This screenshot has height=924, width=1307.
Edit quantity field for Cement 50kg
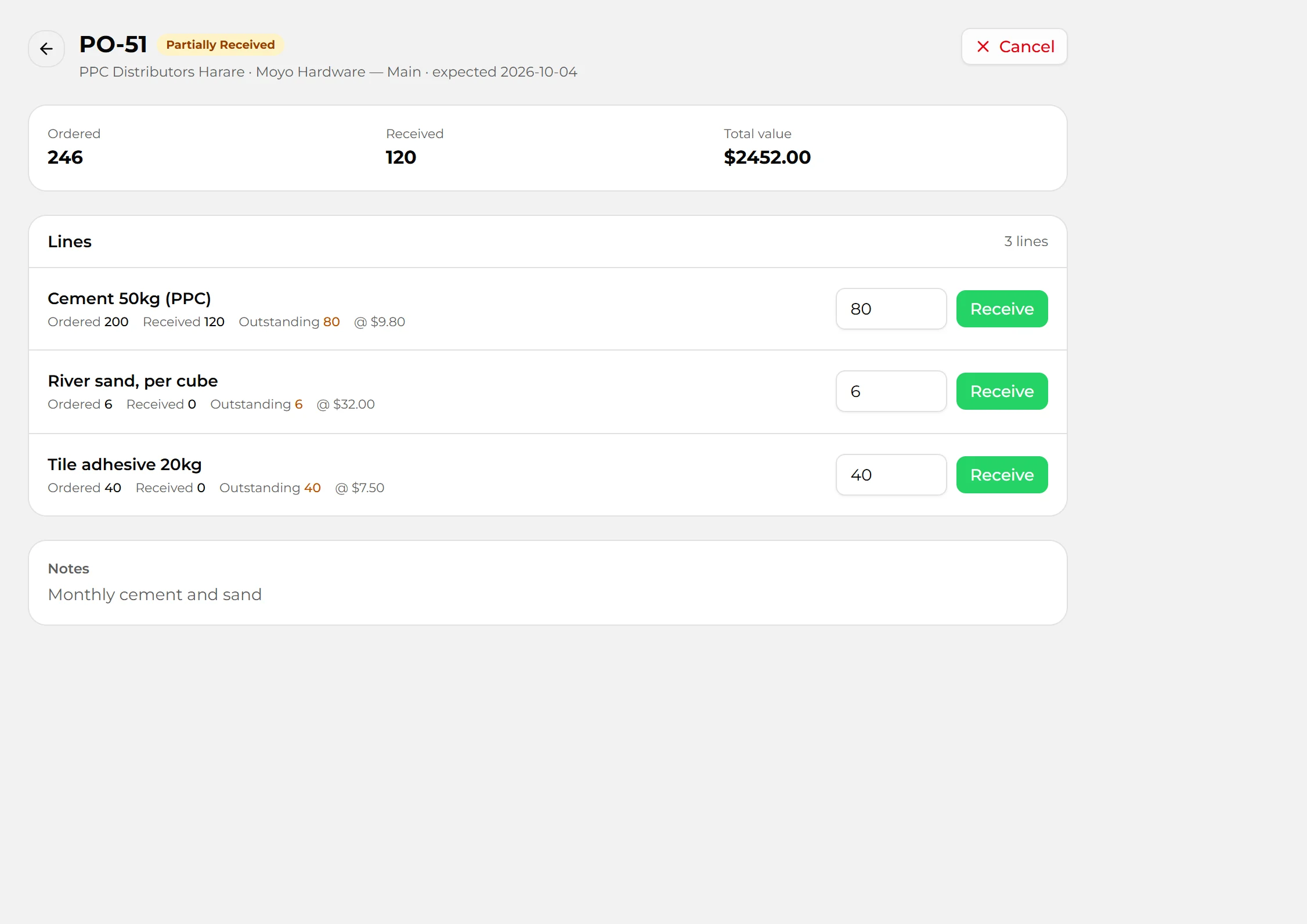[x=891, y=309]
